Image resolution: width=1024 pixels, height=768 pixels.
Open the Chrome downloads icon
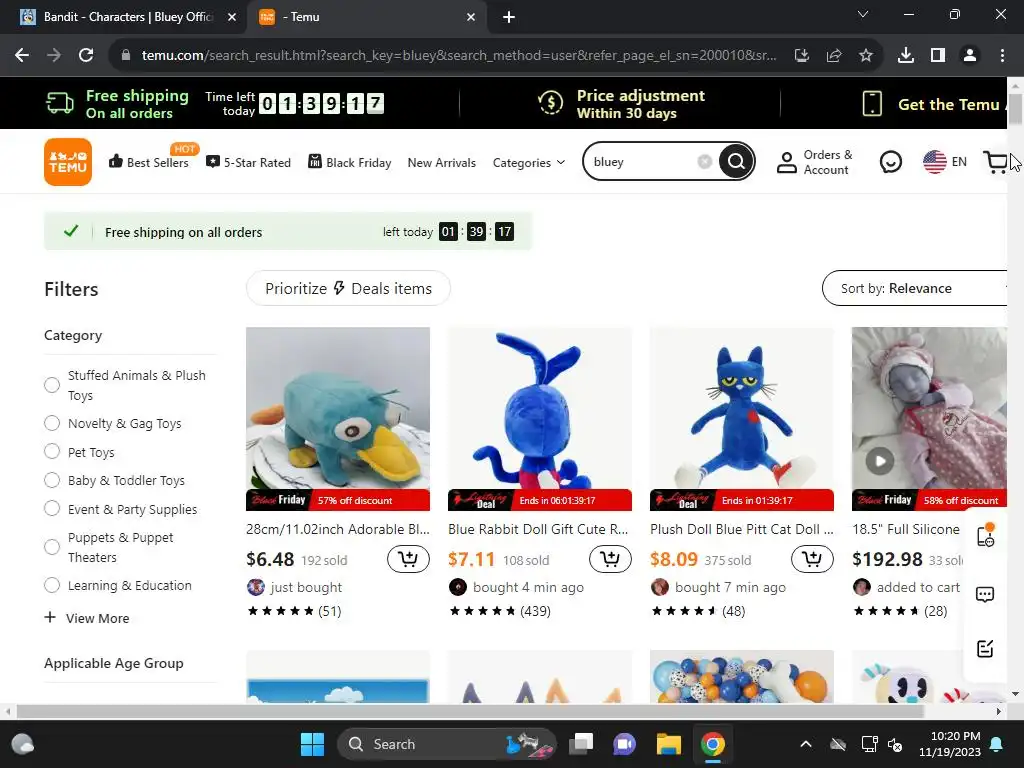[906, 56]
